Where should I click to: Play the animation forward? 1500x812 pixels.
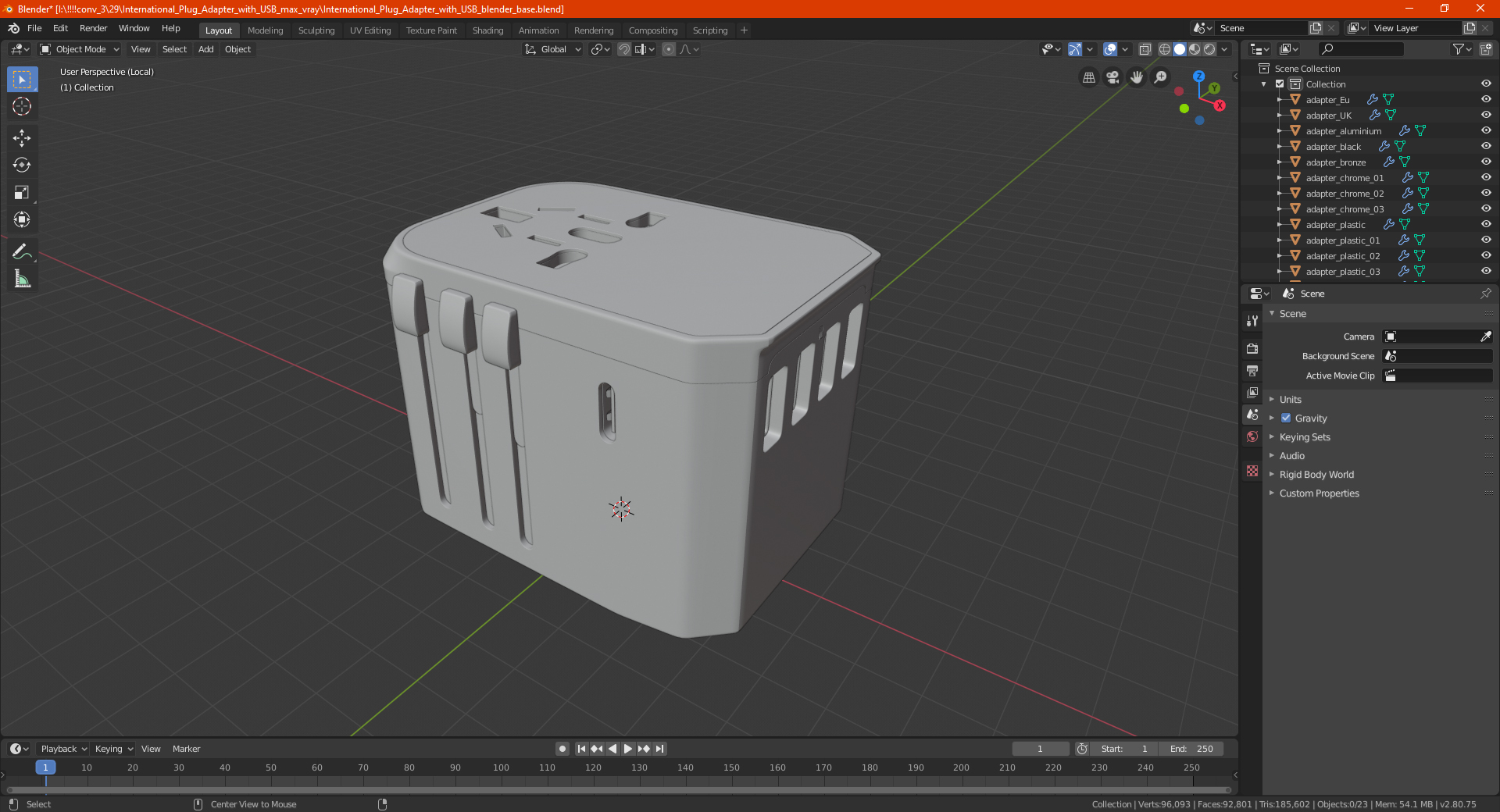pyautogui.click(x=628, y=749)
